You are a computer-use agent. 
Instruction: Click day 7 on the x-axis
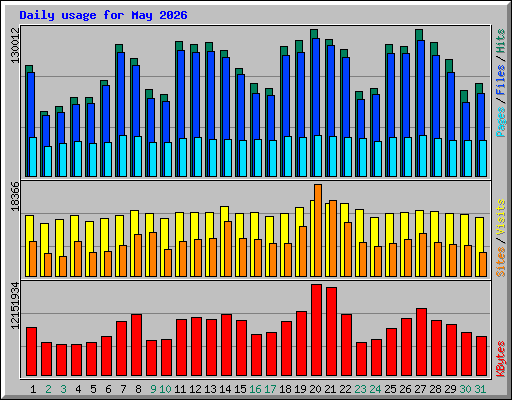pos(123,389)
